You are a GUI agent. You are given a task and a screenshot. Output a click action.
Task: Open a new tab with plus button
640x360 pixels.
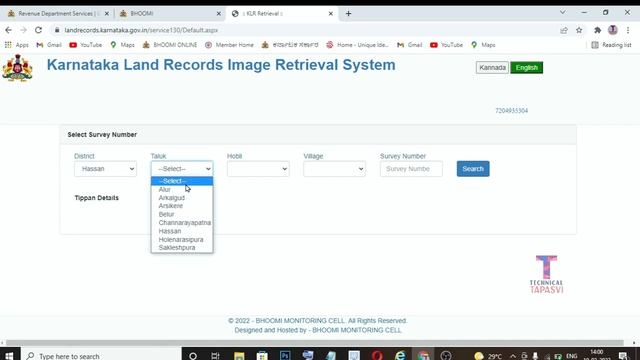click(348, 13)
